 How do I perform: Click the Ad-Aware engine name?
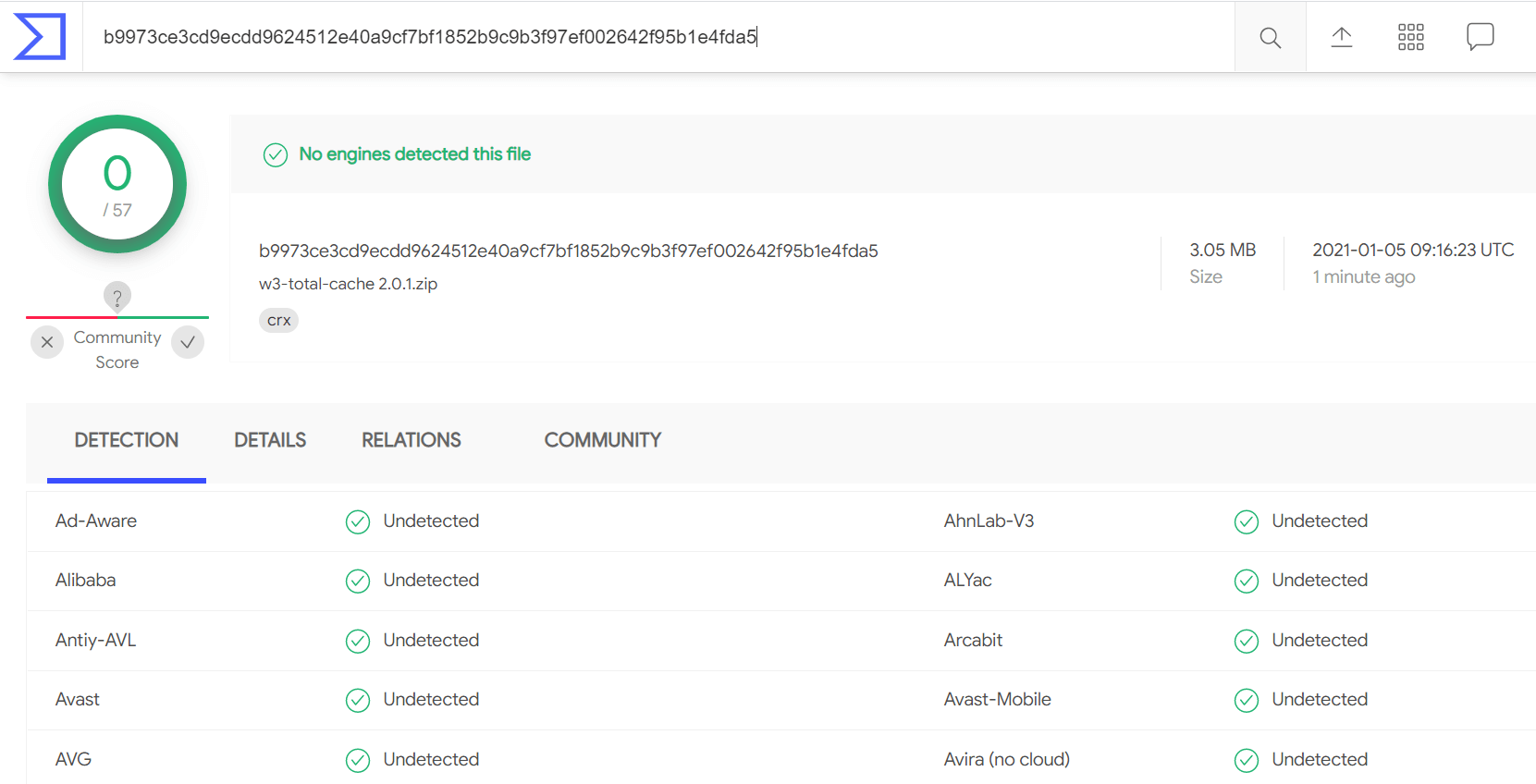[96, 521]
